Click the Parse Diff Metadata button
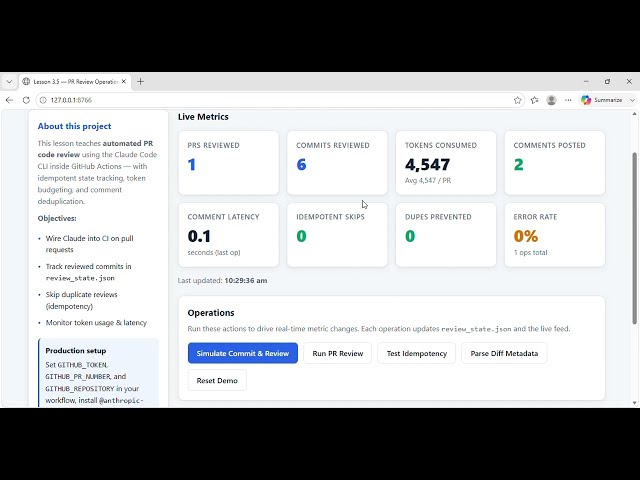 point(504,353)
